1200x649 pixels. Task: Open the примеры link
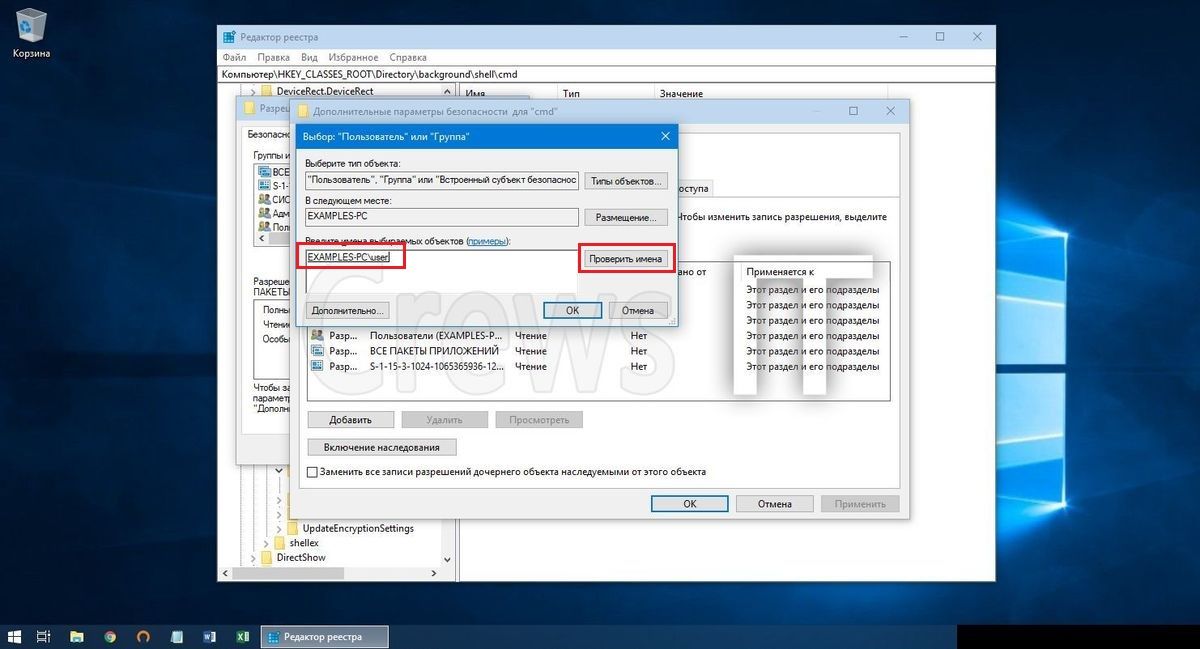[x=487, y=241]
